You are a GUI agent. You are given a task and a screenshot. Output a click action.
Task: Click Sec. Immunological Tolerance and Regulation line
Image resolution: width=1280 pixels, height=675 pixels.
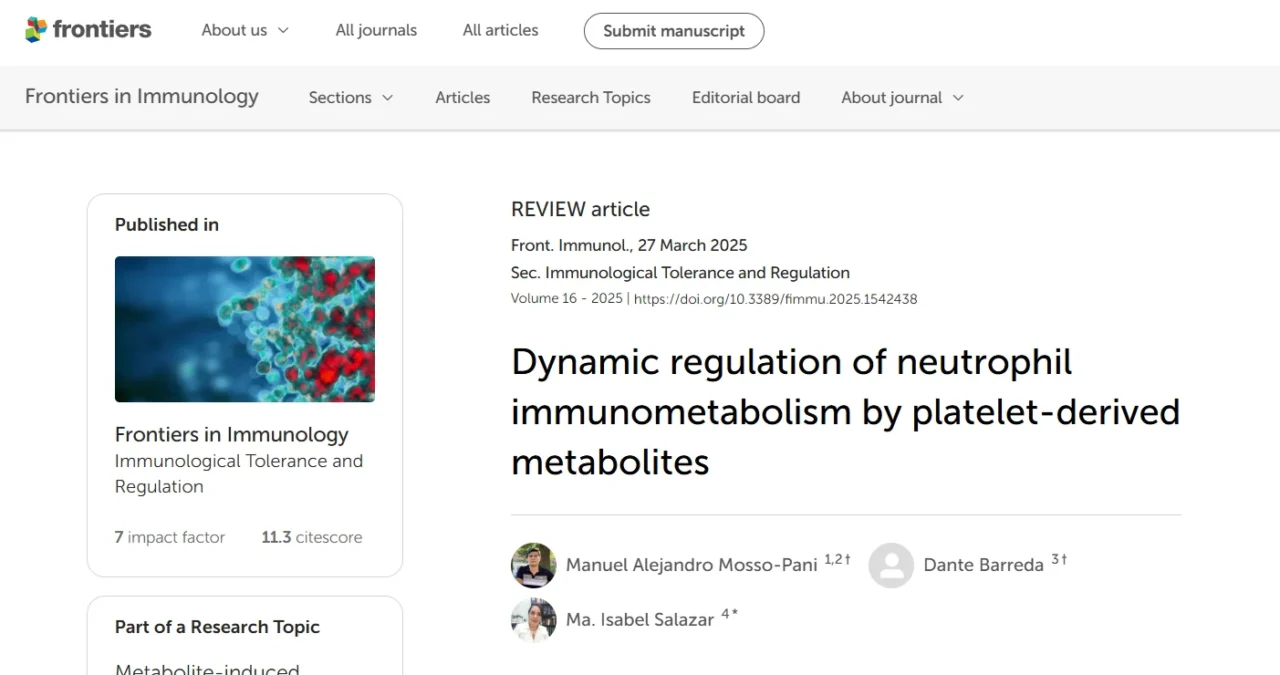point(680,273)
